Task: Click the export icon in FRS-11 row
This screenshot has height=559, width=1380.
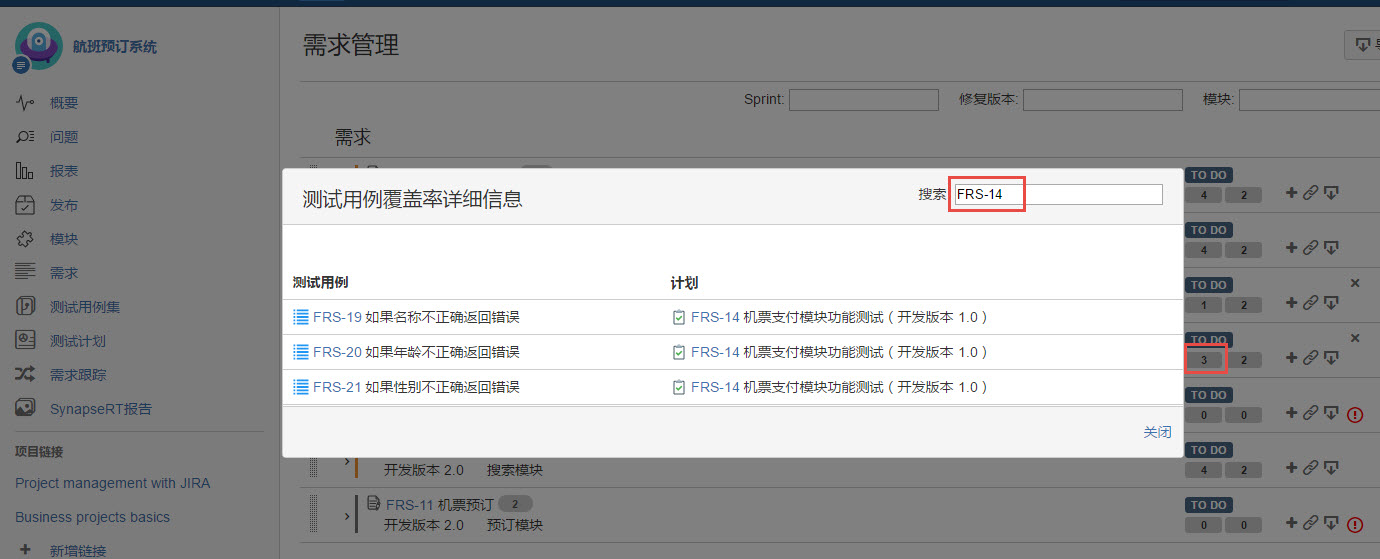Action: click(1331, 523)
